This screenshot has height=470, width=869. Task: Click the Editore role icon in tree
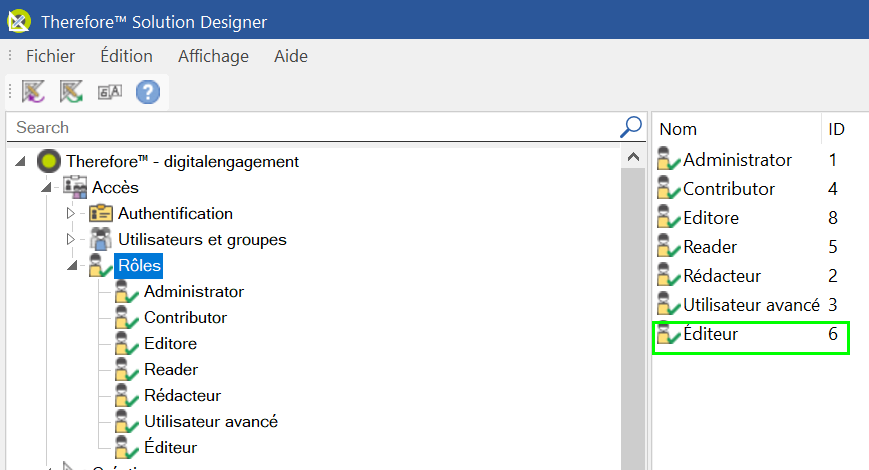[126, 344]
